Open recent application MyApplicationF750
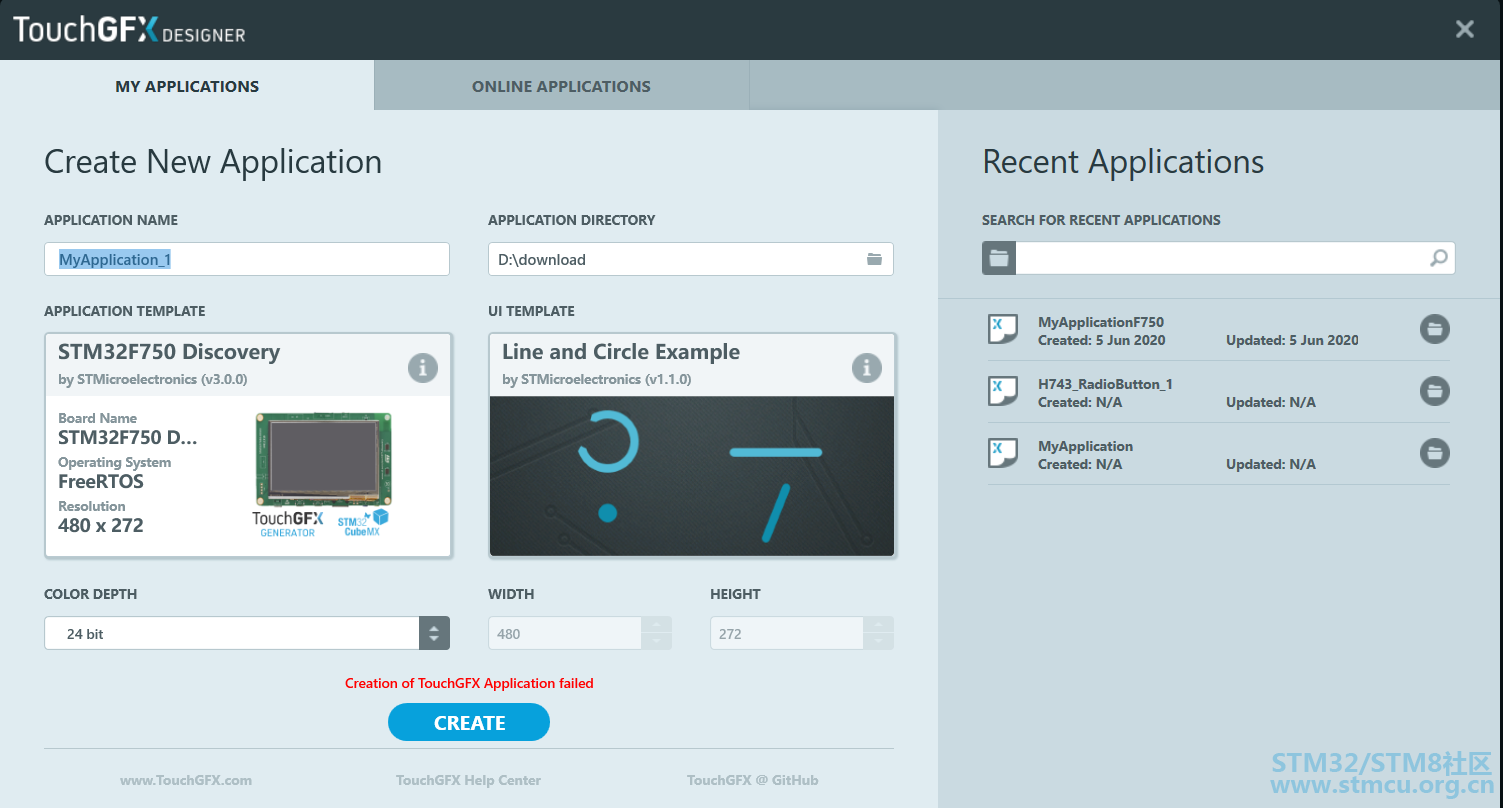 1218,330
